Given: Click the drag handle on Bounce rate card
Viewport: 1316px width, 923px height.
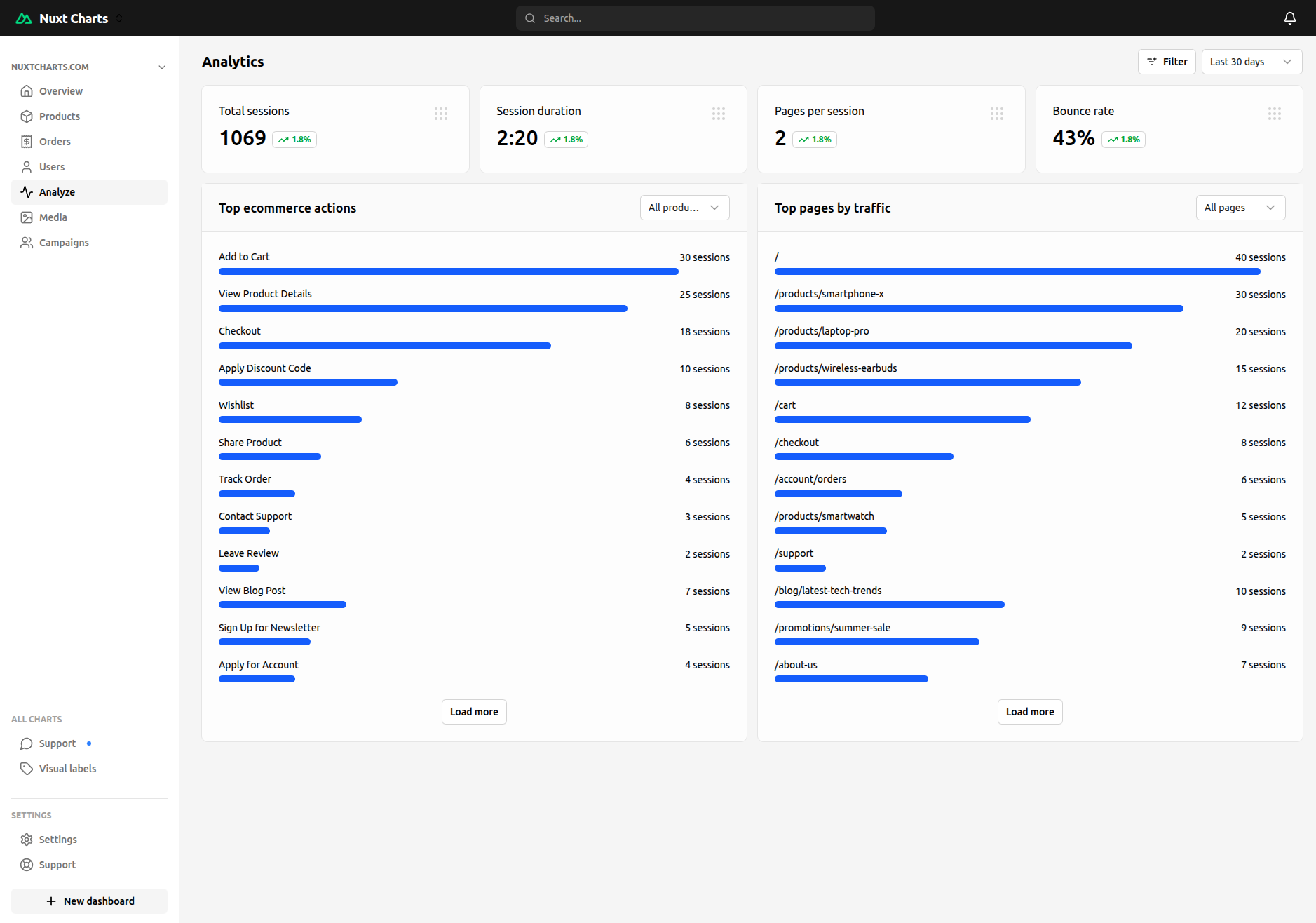Looking at the screenshot, I should 1274,114.
